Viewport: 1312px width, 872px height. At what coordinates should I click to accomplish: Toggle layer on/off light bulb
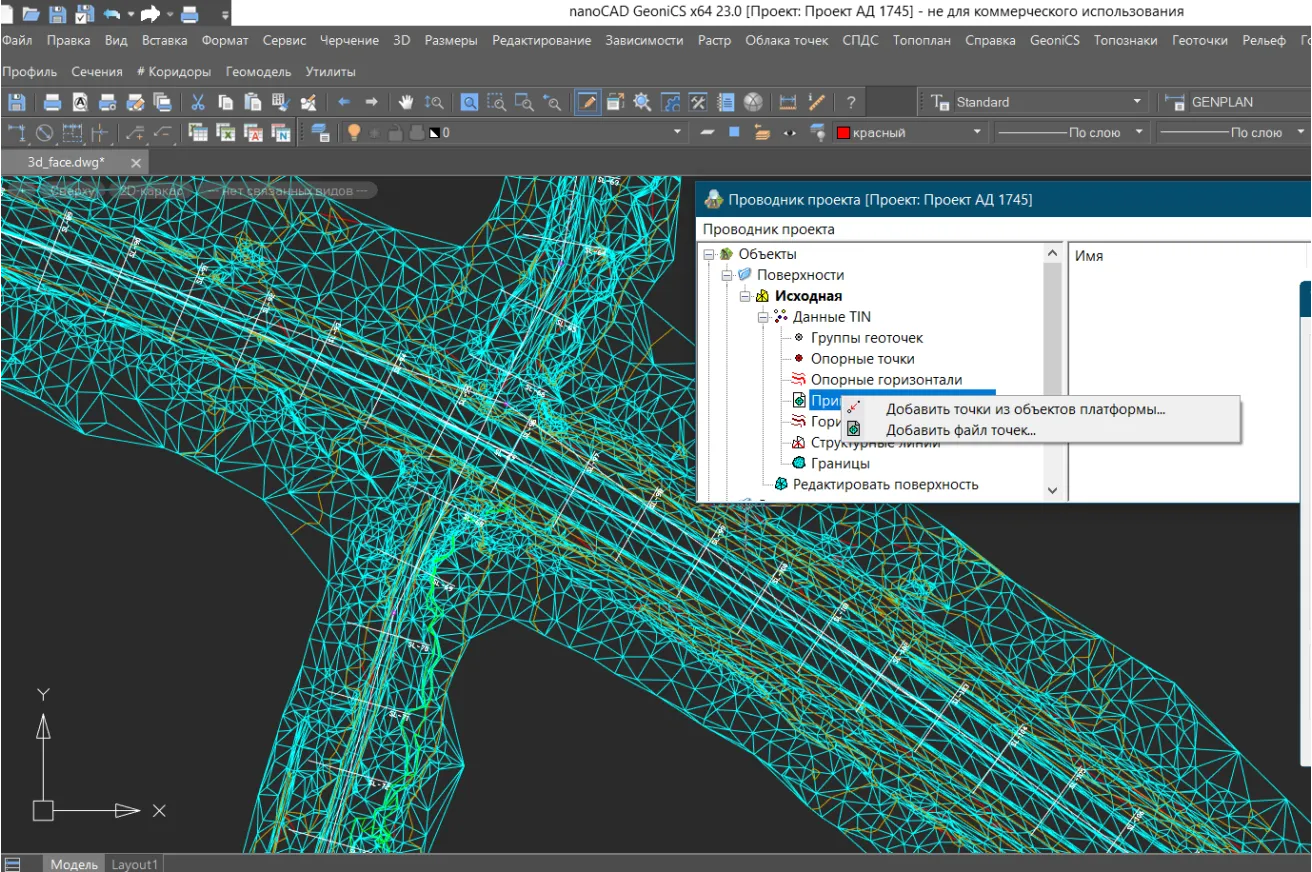pos(353,132)
